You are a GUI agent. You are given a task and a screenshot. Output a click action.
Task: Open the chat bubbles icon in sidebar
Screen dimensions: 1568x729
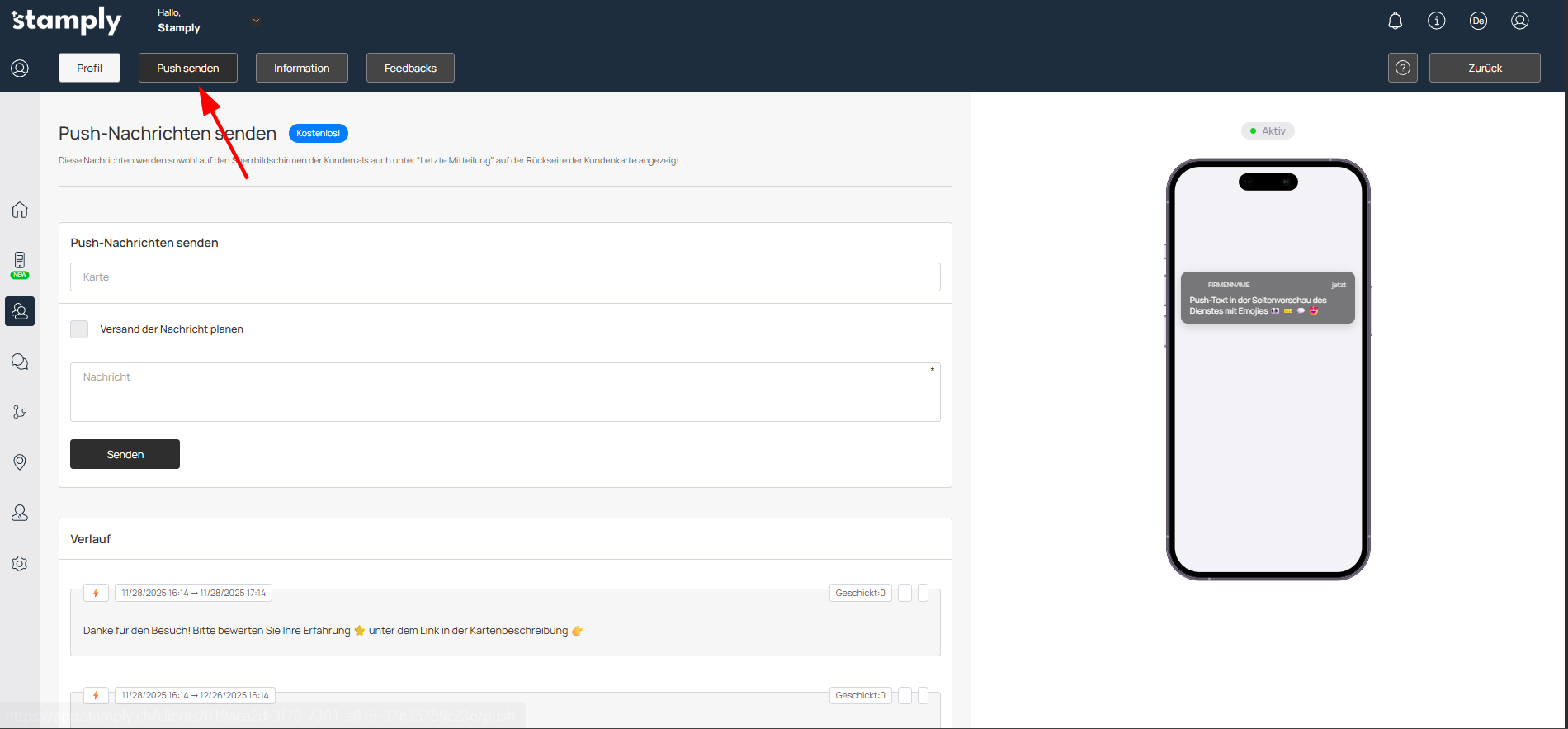click(x=20, y=362)
